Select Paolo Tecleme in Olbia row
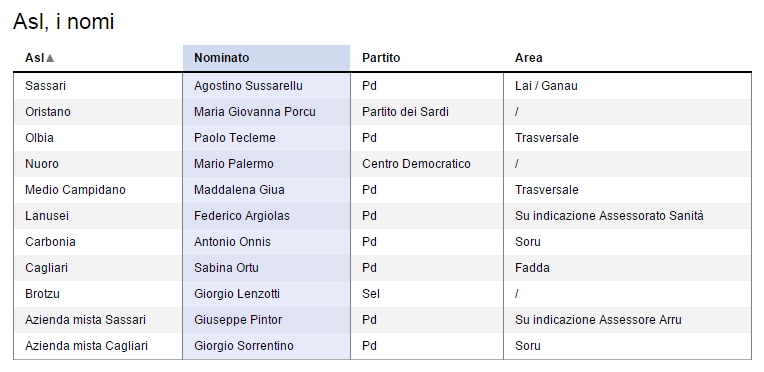 coord(266,138)
